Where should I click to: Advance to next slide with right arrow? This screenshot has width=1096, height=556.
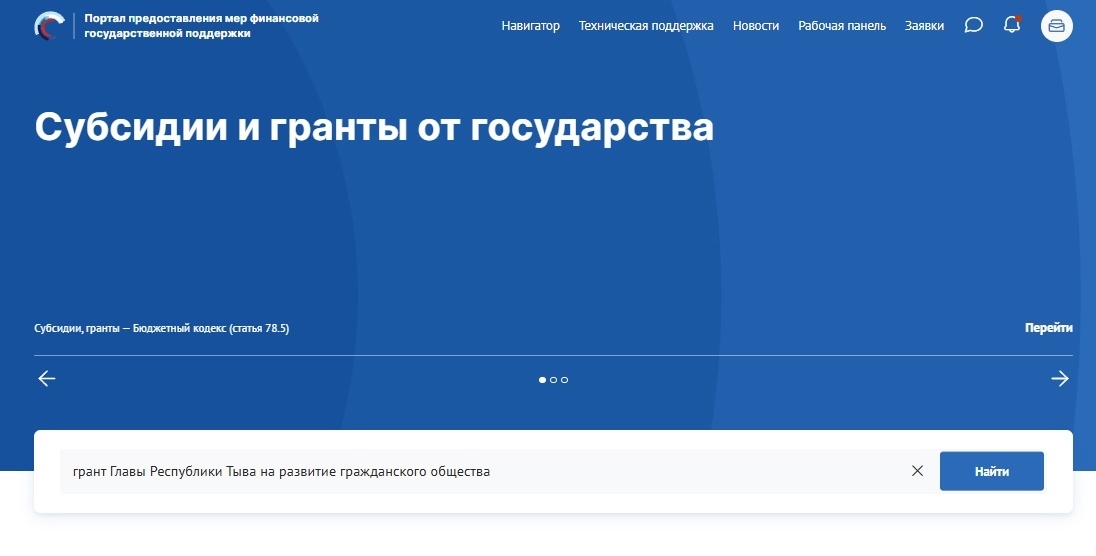(x=1059, y=379)
